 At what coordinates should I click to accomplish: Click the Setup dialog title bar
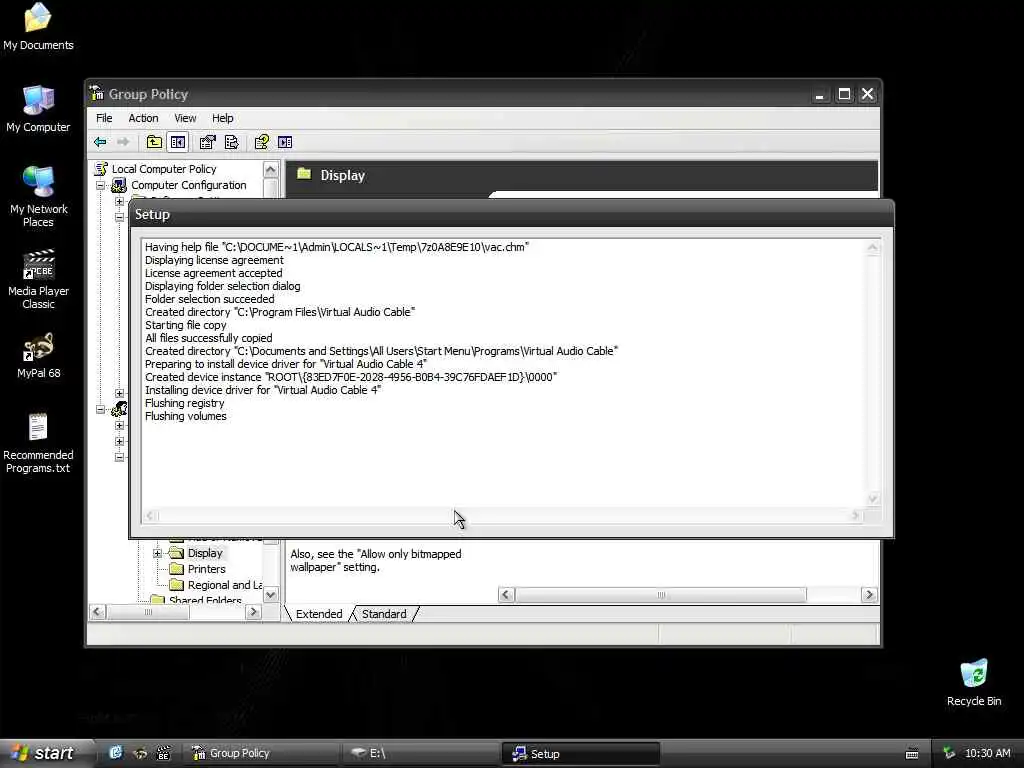click(511, 214)
